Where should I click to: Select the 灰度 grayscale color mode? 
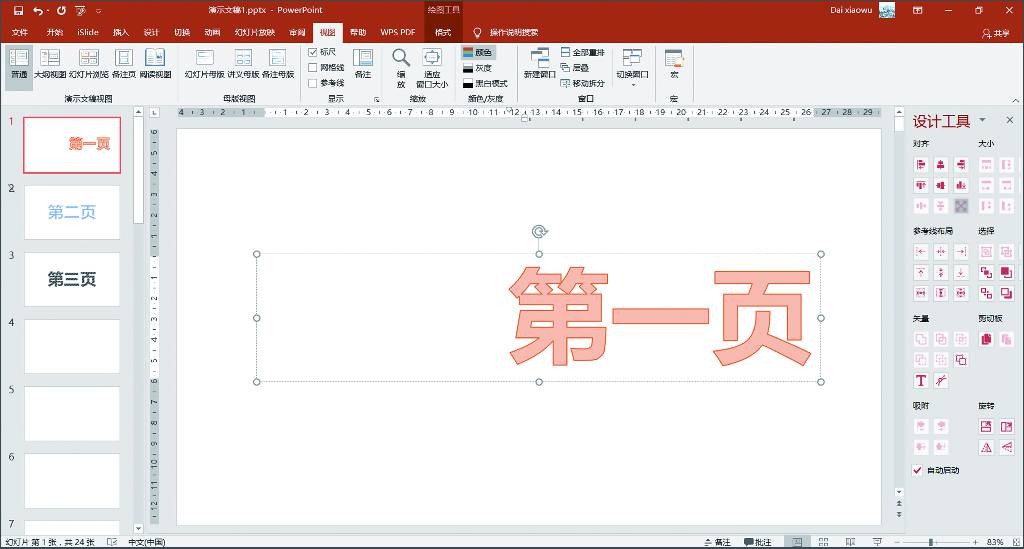(x=476, y=68)
